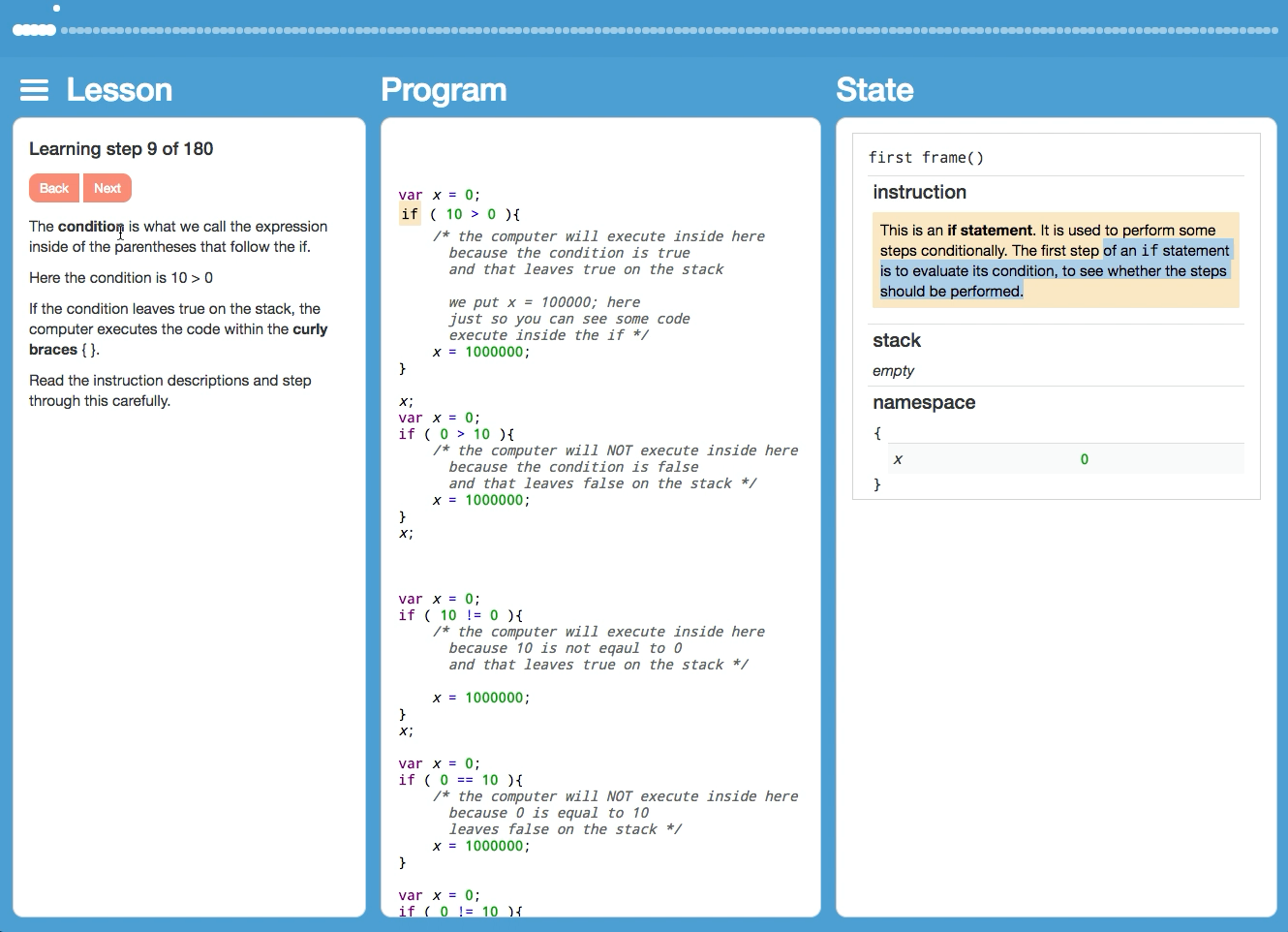Click the first 'var x = 0;' line
This screenshot has height=932, width=1288.
tap(439, 195)
